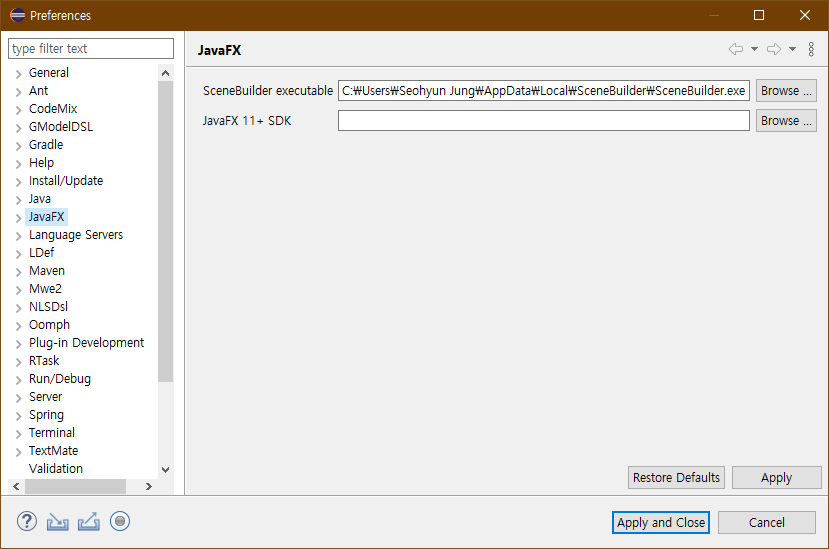Viewport: 829px width, 549px height.
Task: Click the Restore Defaults button
Action: click(x=676, y=478)
